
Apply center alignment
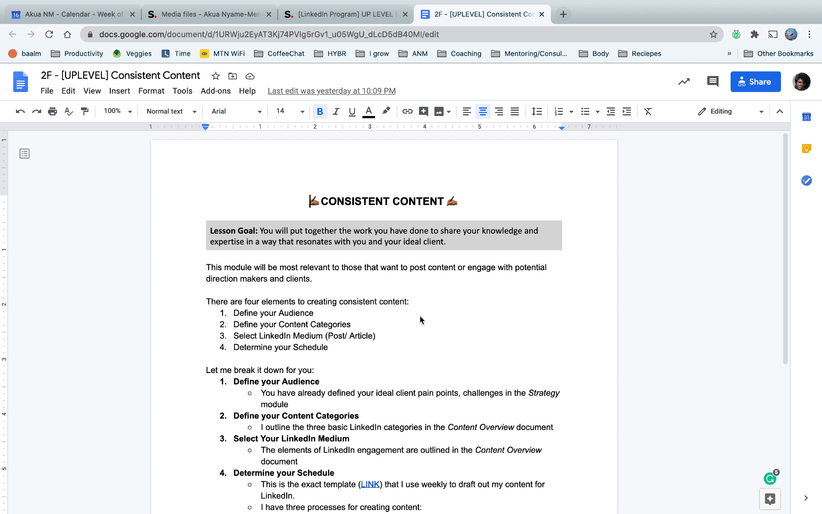tap(483, 111)
